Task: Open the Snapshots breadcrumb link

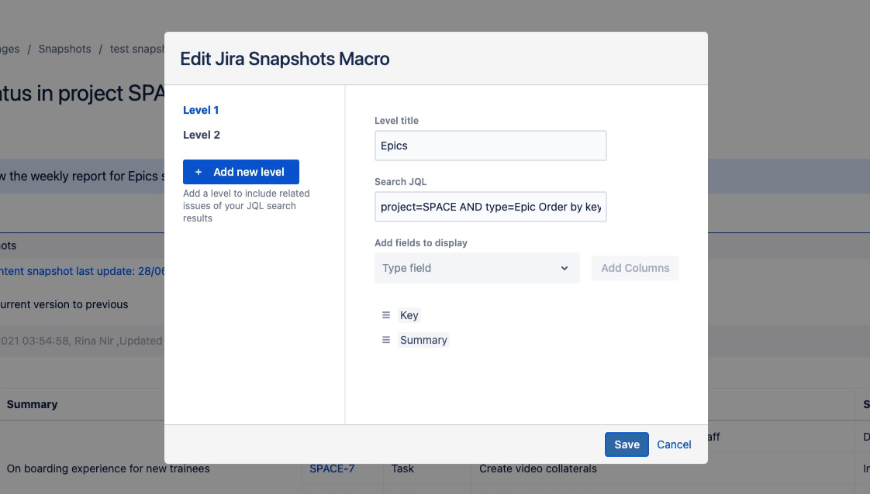Action: tap(64, 49)
